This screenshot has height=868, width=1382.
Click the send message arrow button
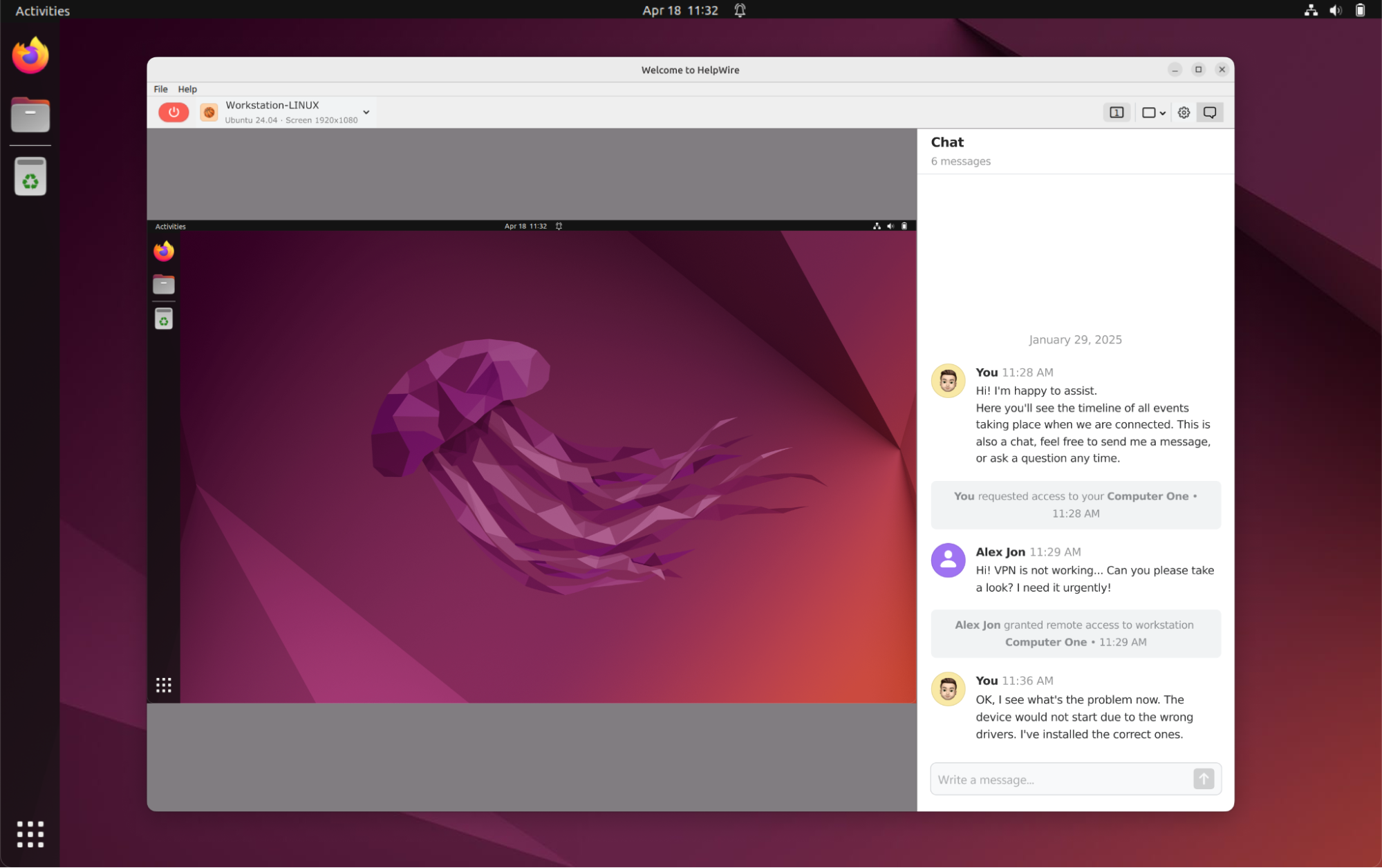coord(1204,780)
